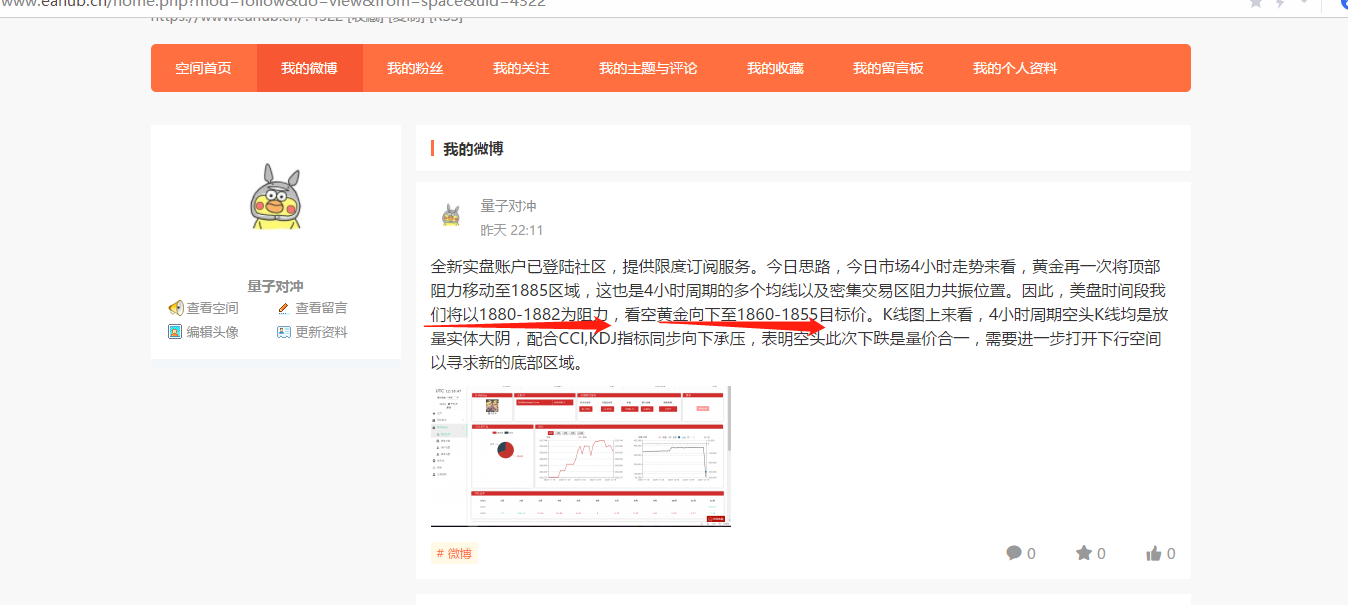Viewport: 1348px width, 605px height.
Task: Click the star favorite icon on the post
Action: pos(1084,553)
